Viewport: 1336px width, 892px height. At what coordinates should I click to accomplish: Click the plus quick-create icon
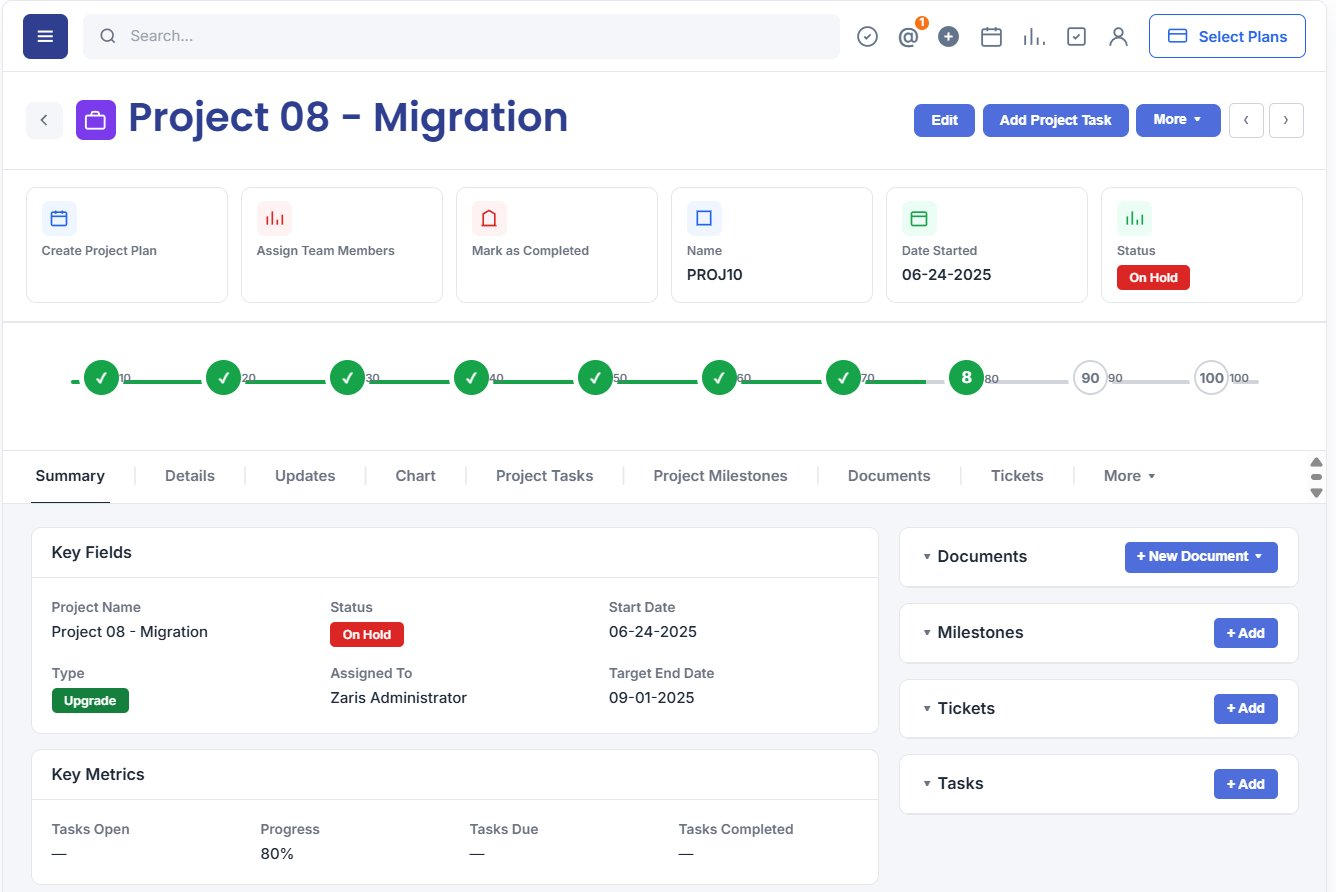click(x=949, y=37)
